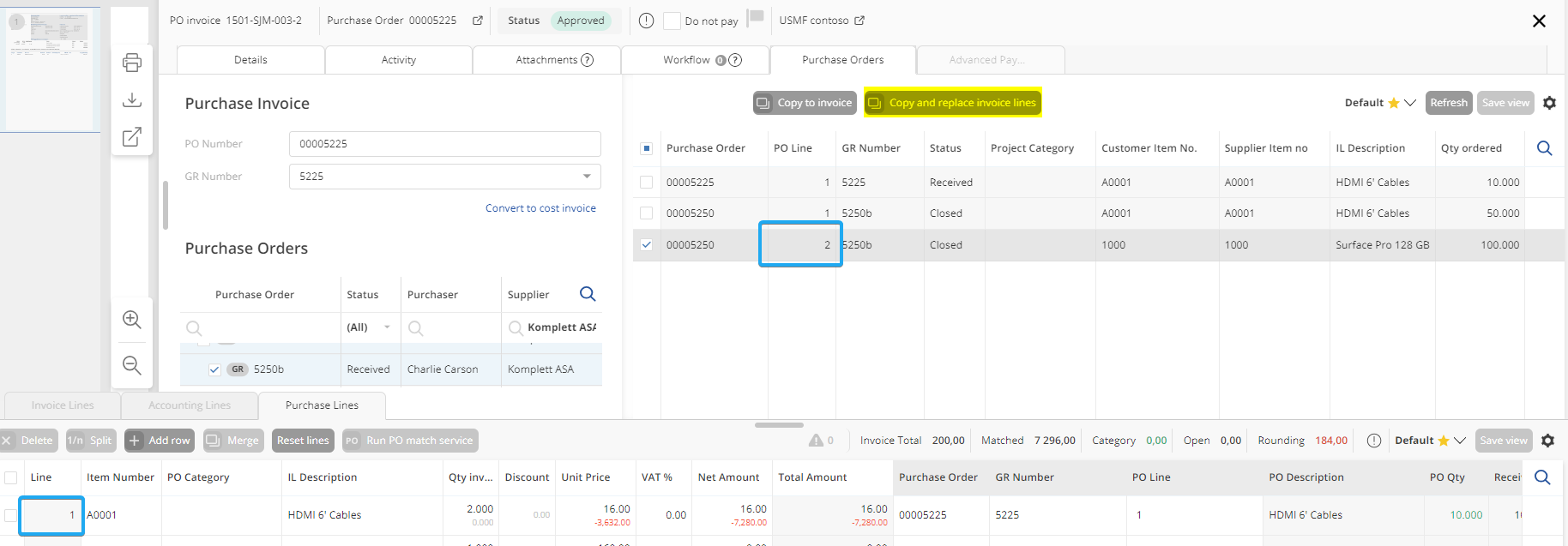Click the horizontal splitter handle above totals
1568x546 pixels.
779,424
